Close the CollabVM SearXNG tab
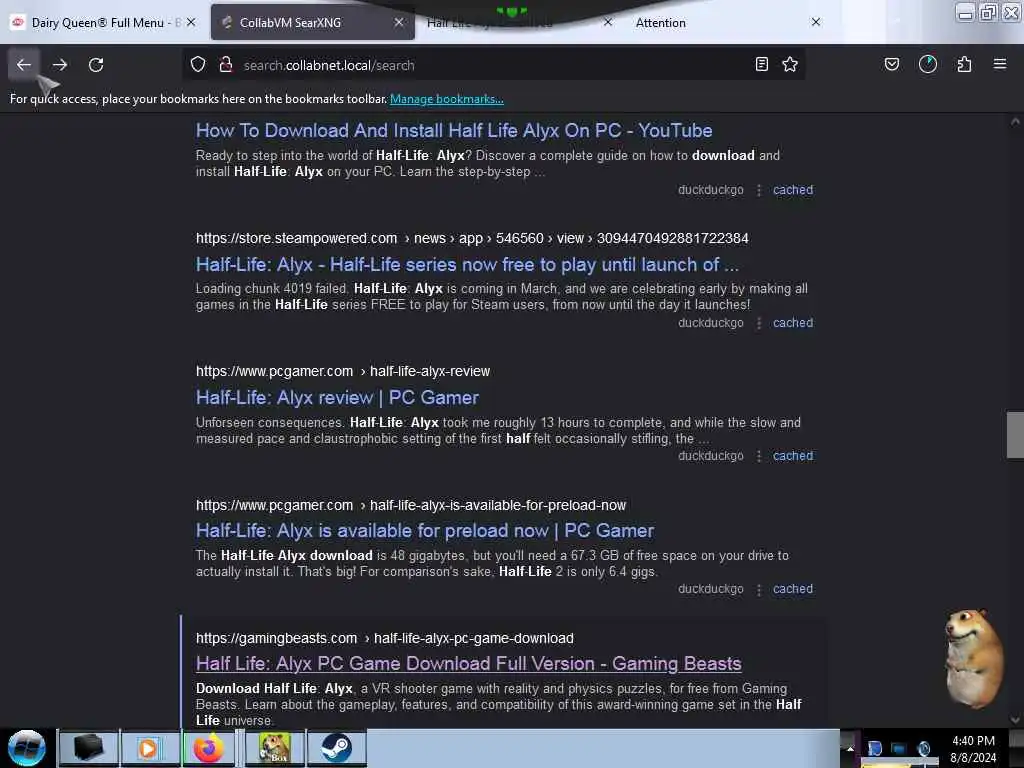 pyautogui.click(x=399, y=22)
